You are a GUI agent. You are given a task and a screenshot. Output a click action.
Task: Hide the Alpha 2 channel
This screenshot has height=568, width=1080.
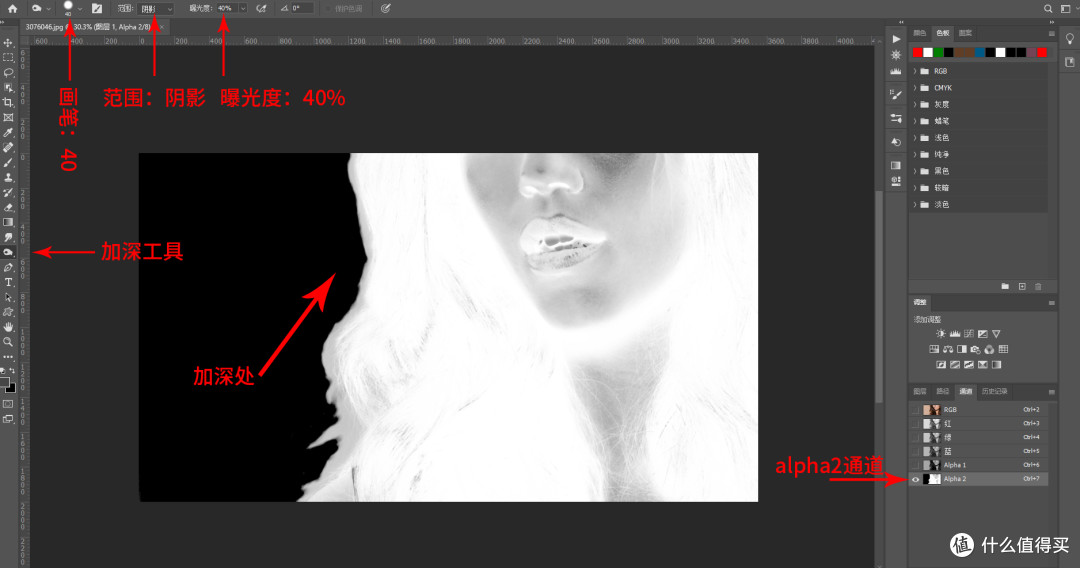[915, 479]
